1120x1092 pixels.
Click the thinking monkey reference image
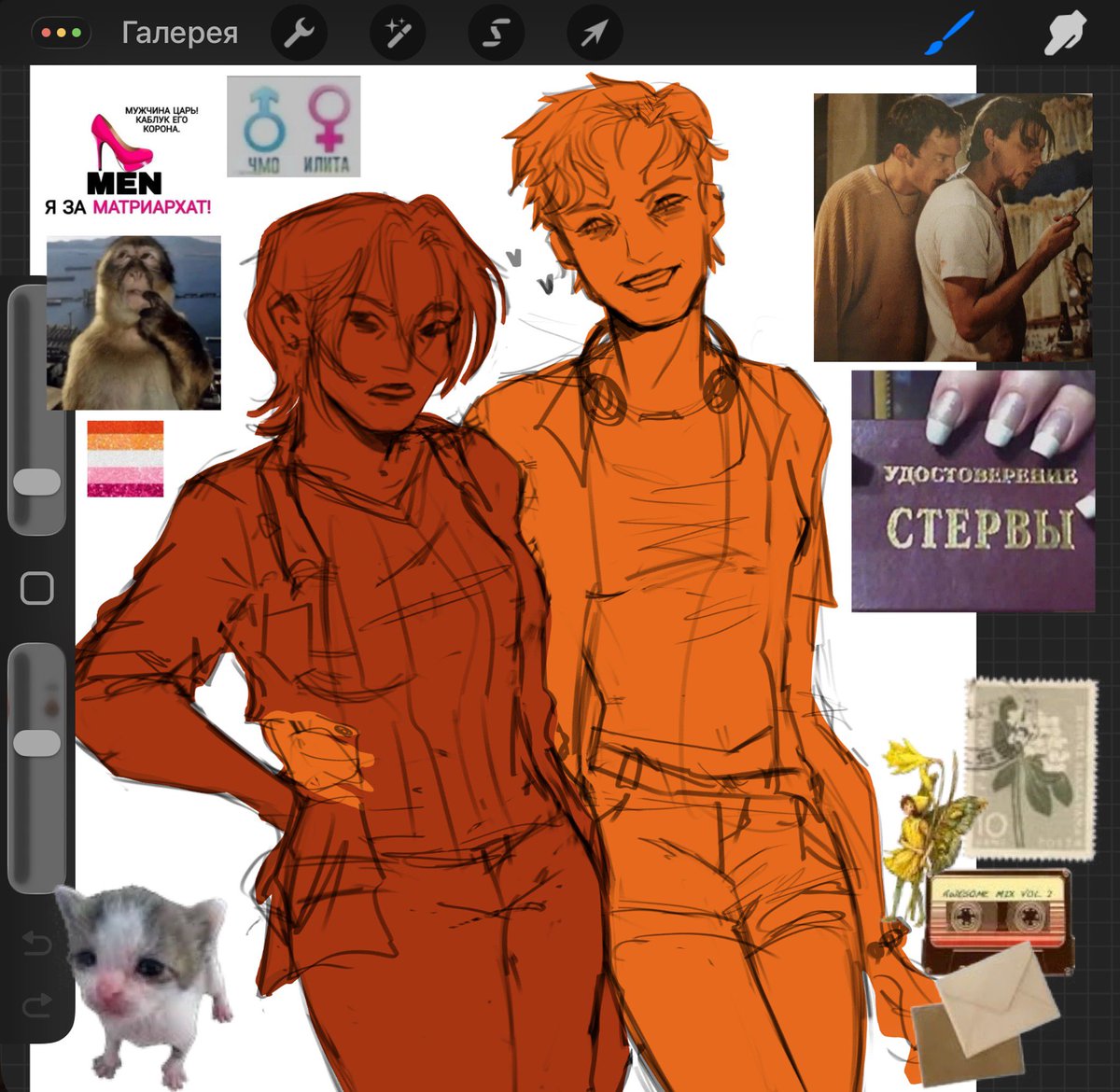point(134,323)
